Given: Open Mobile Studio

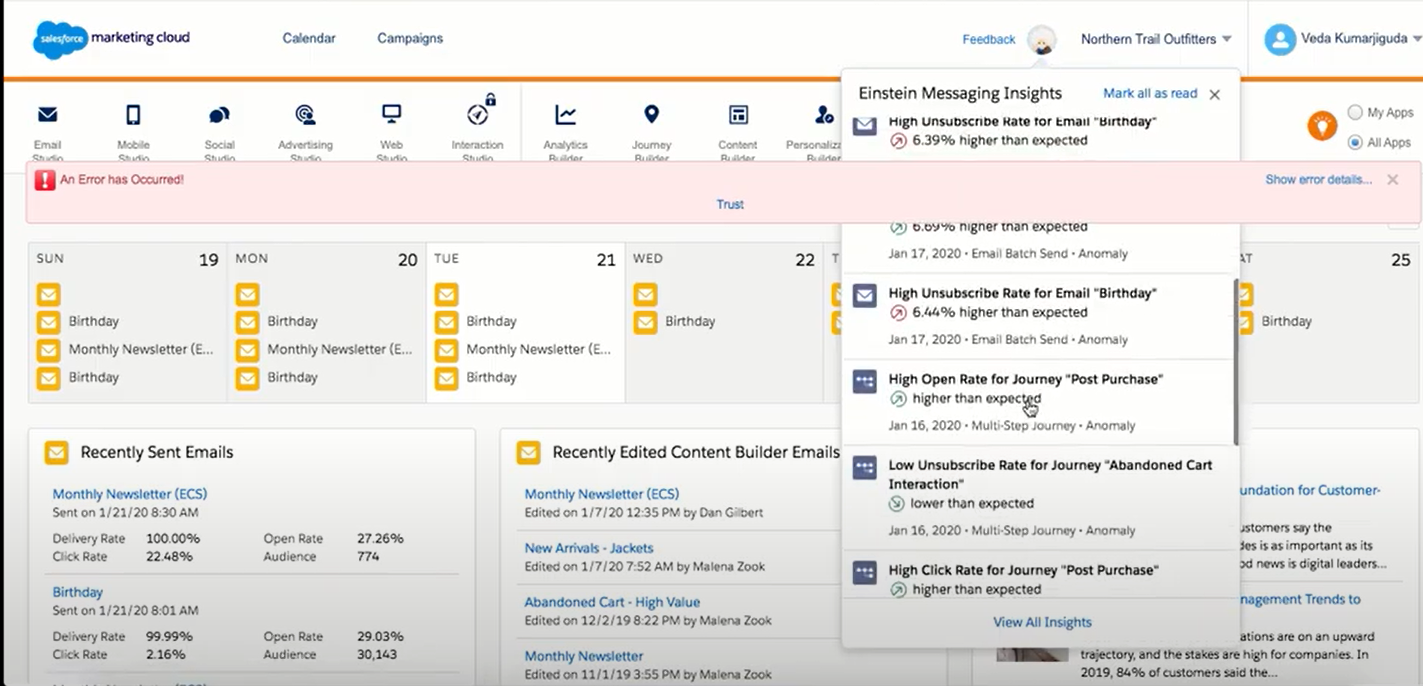Looking at the screenshot, I should 133,124.
